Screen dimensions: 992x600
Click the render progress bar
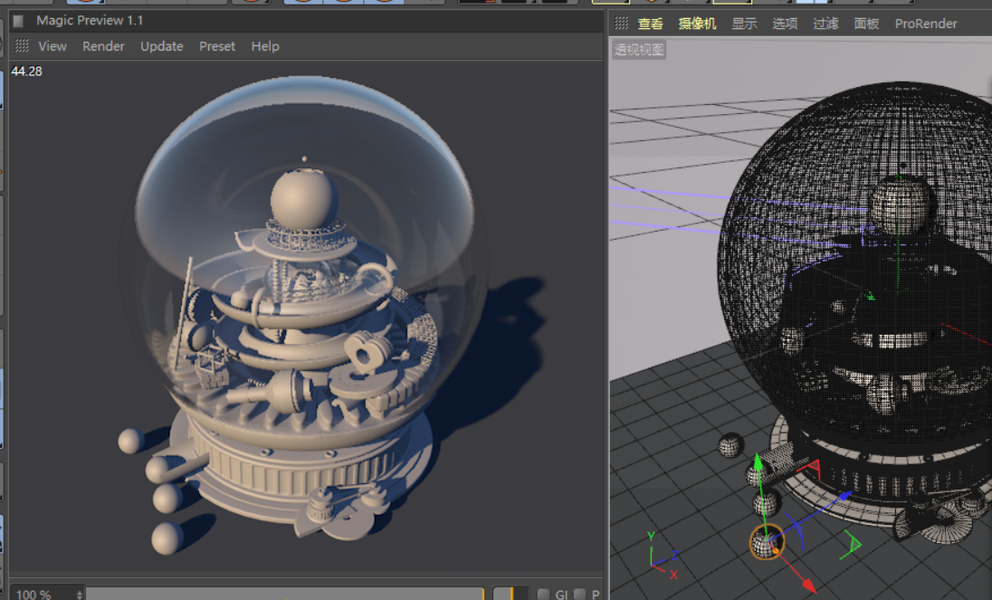(285, 594)
